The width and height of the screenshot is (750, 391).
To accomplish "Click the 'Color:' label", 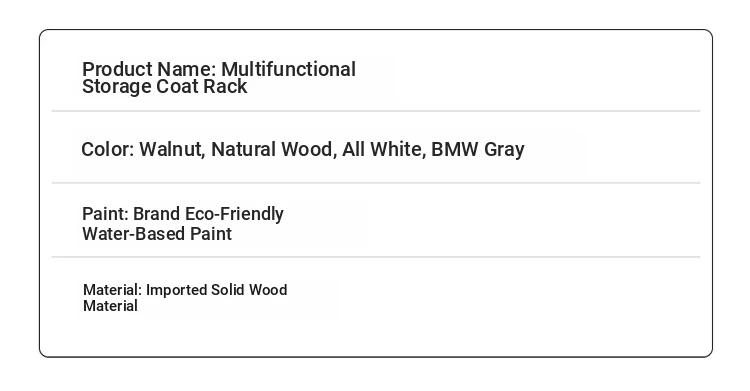I will (x=108, y=149).
